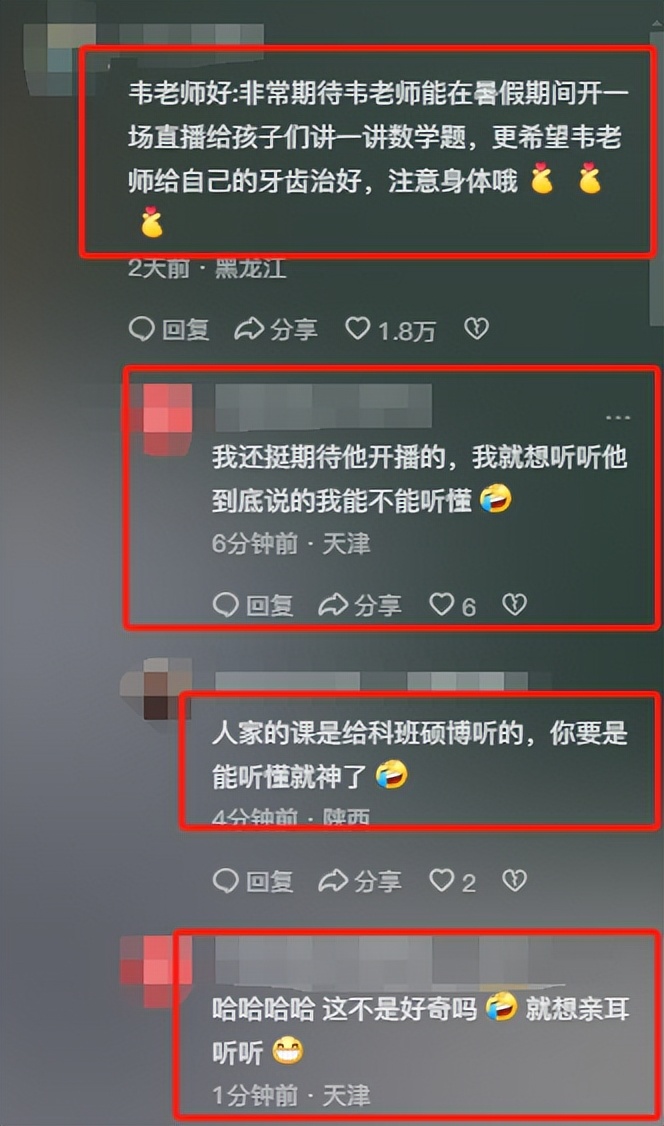Like the reply that has 6 likes
This screenshot has height=1126, width=664.
(x=453, y=605)
